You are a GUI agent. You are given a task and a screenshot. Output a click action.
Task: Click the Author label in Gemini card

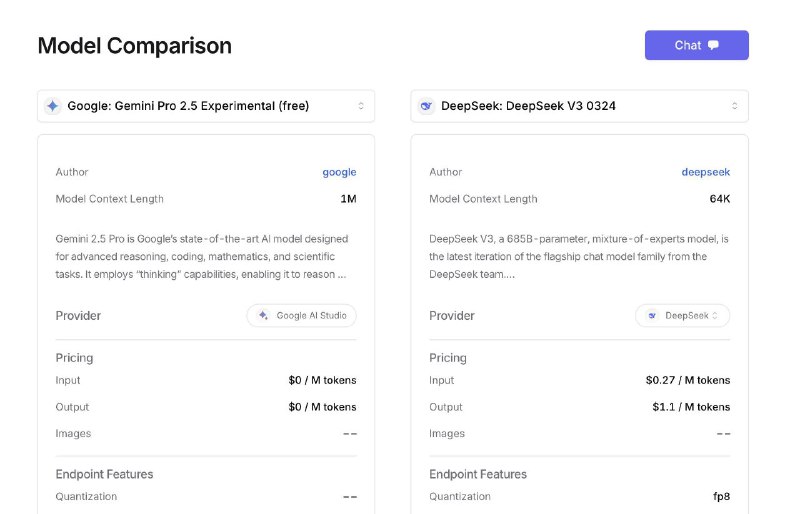(72, 172)
